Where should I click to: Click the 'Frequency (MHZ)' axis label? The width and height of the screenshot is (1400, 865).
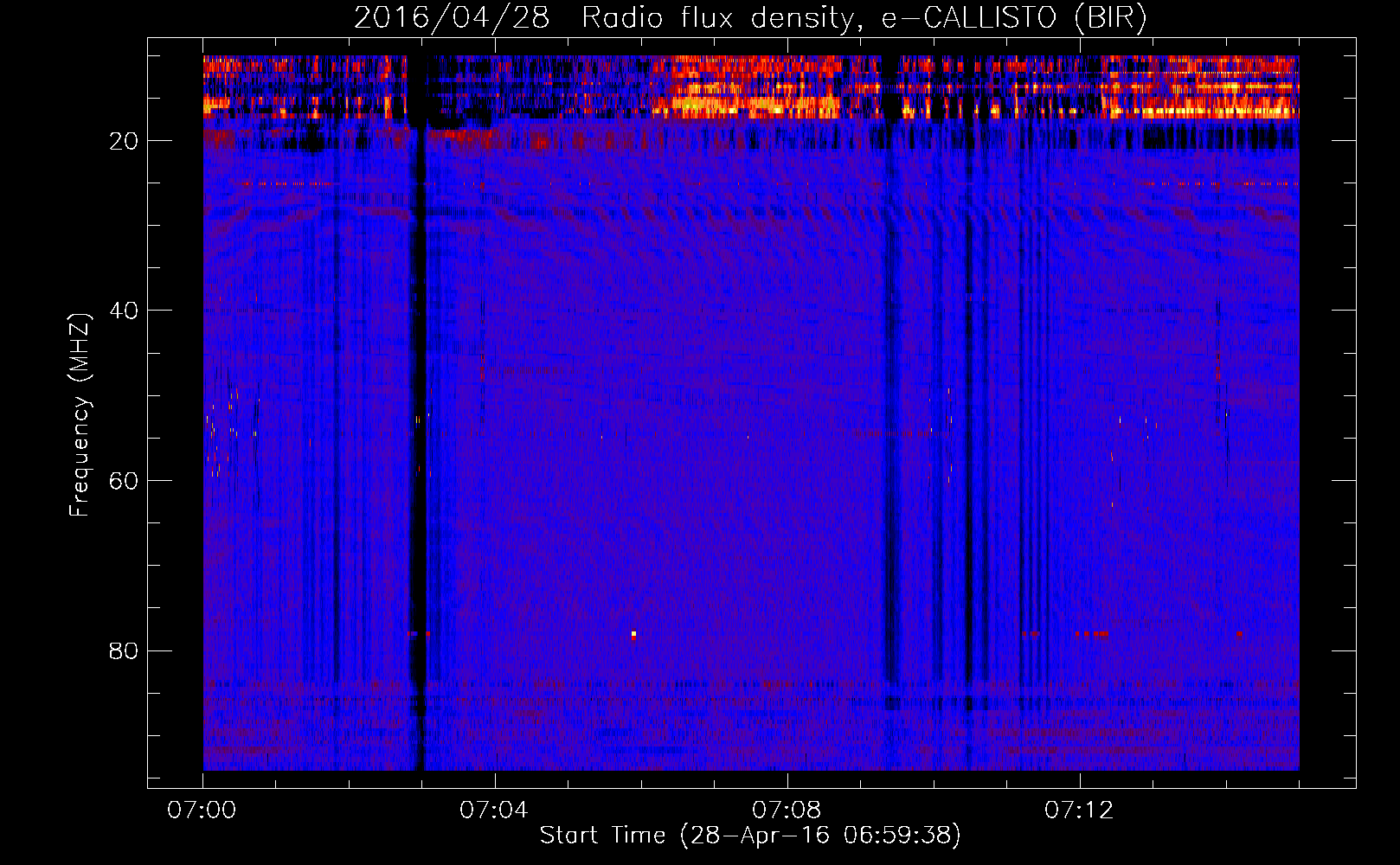pos(80,415)
